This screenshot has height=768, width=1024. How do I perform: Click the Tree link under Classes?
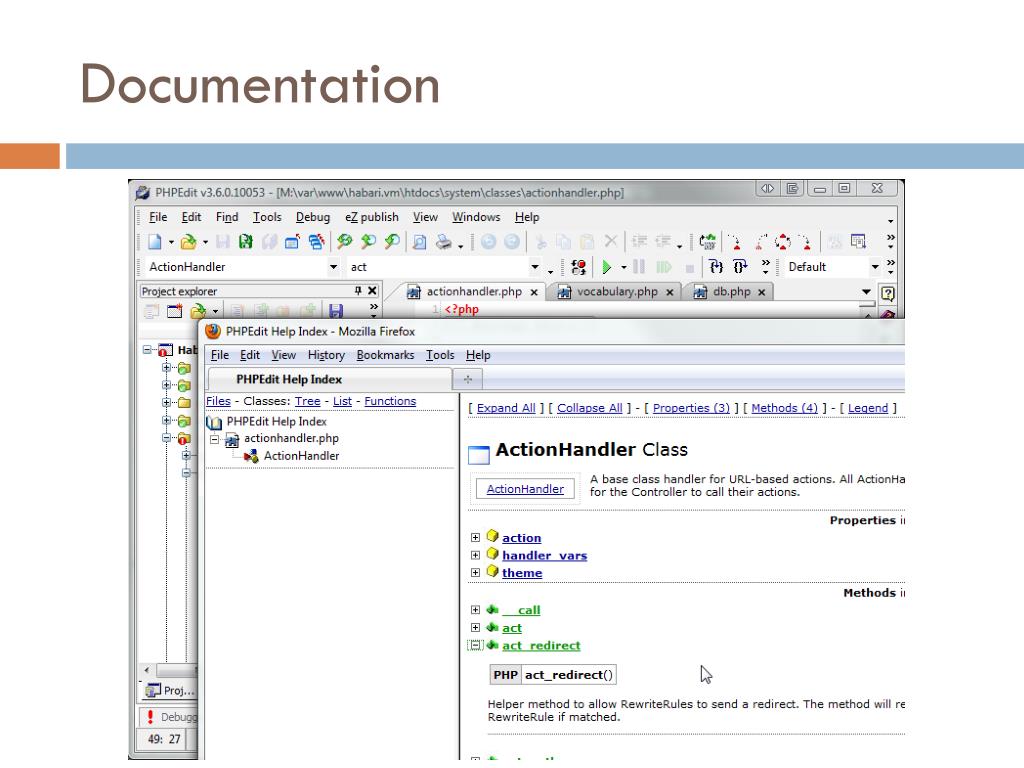[307, 401]
